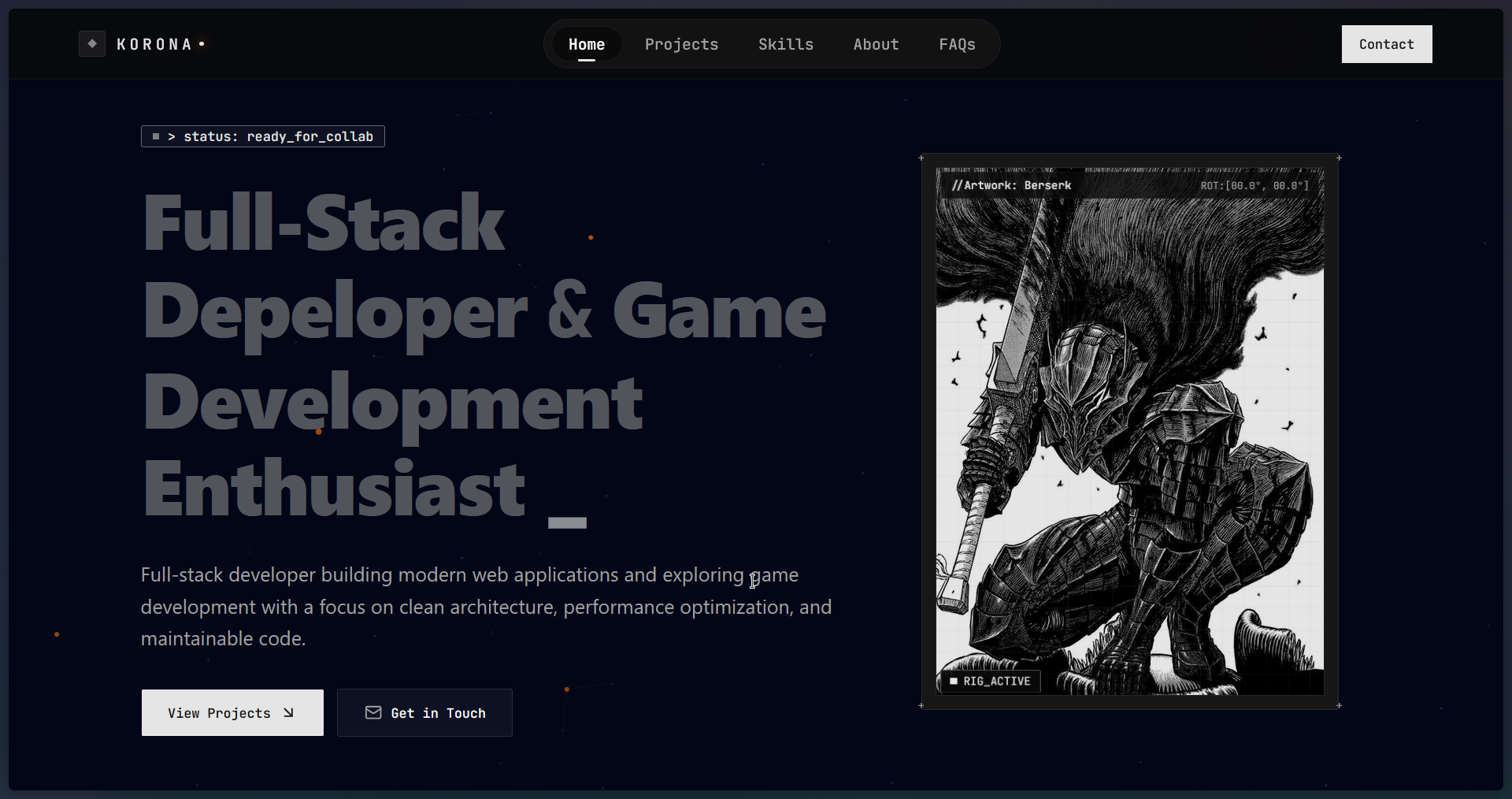
Task: Go to the Projects nav item
Action: coord(681,44)
